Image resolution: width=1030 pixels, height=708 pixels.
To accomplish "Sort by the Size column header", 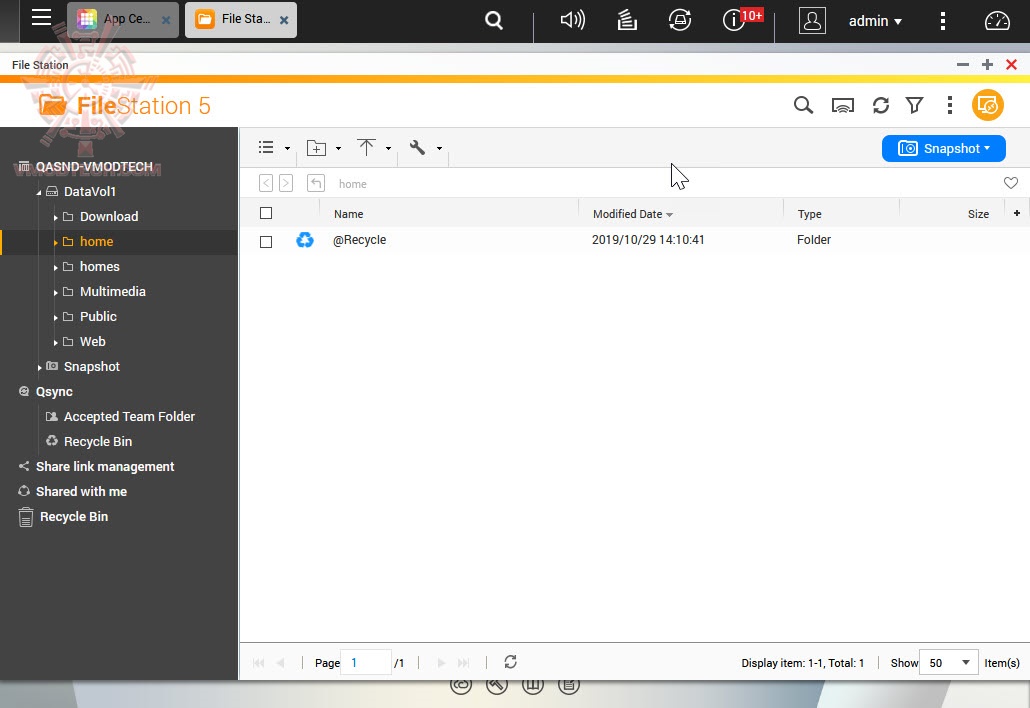I will click(978, 214).
